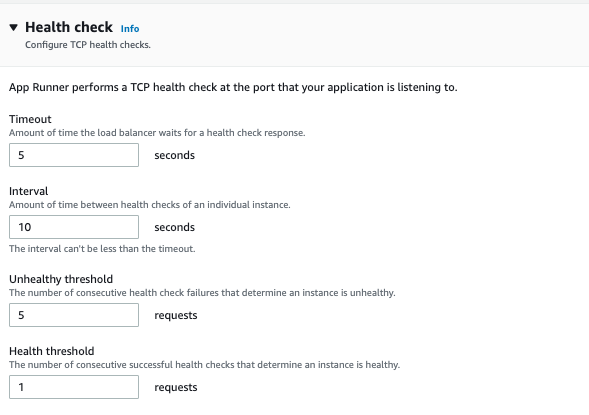
Task: Click the 'Configure TCP health checks' subtitle
Action: tap(88, 45)
